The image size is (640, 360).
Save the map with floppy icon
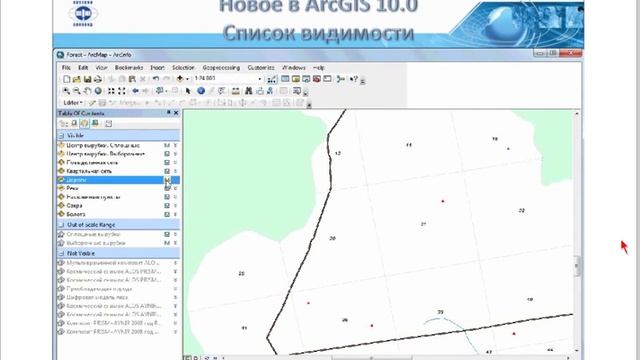tap(87, 79)
